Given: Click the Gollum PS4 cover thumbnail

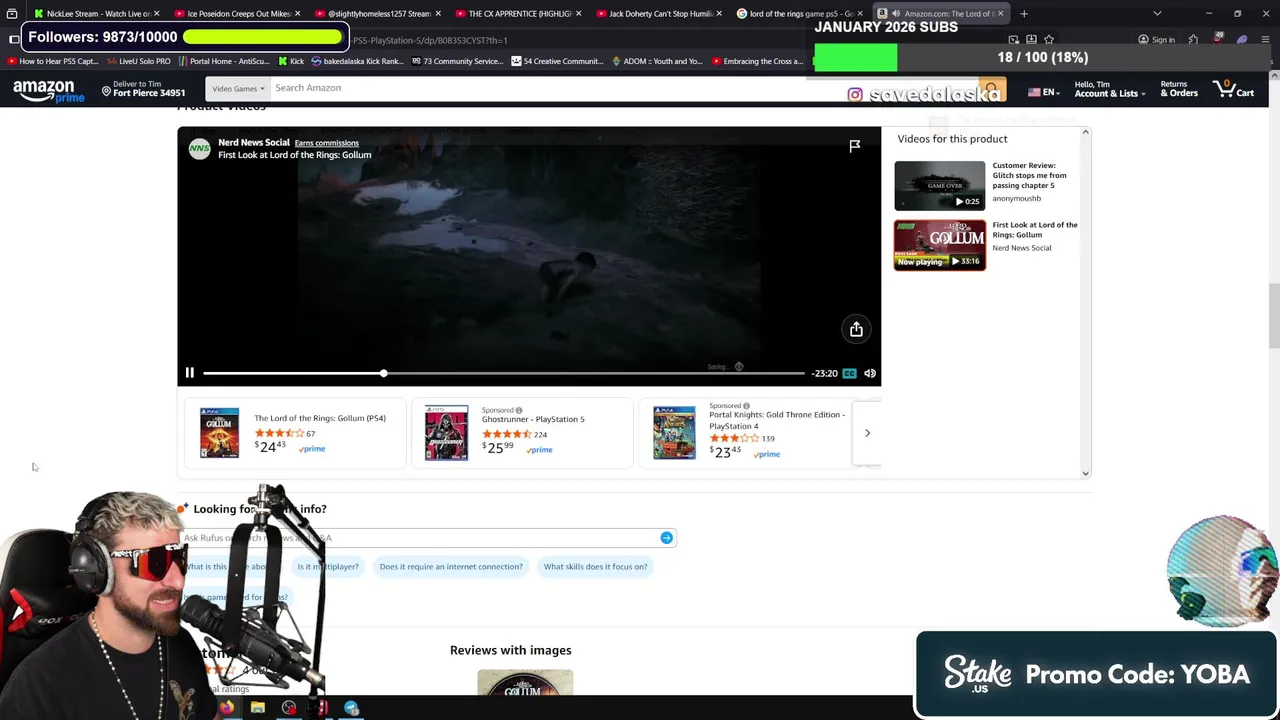Looking at the screenshot, I should (219, 433).
